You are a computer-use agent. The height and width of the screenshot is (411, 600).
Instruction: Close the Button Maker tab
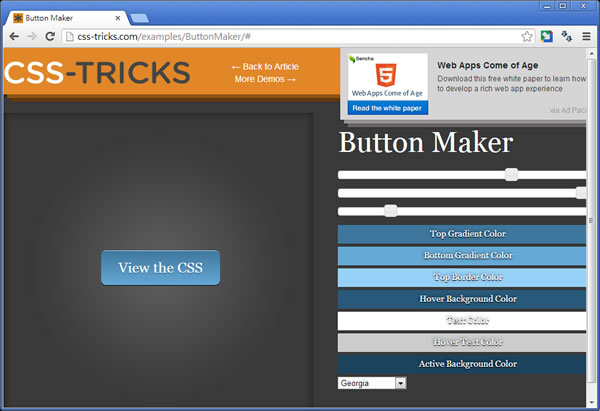[x=118, y=18]
